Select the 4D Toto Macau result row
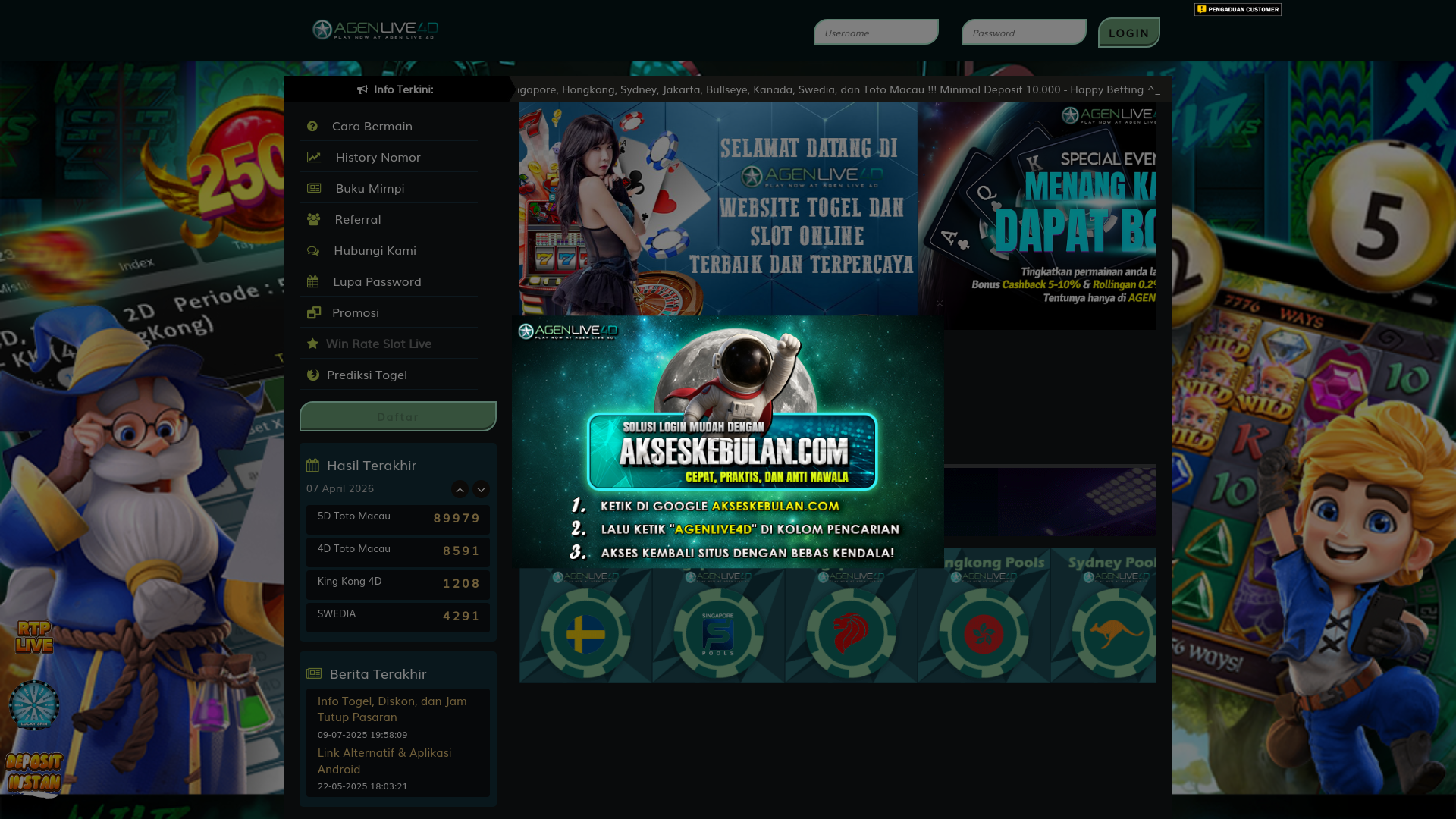Image resolution: width=1456 pixels, height=819 pixels. click(398, 552)
